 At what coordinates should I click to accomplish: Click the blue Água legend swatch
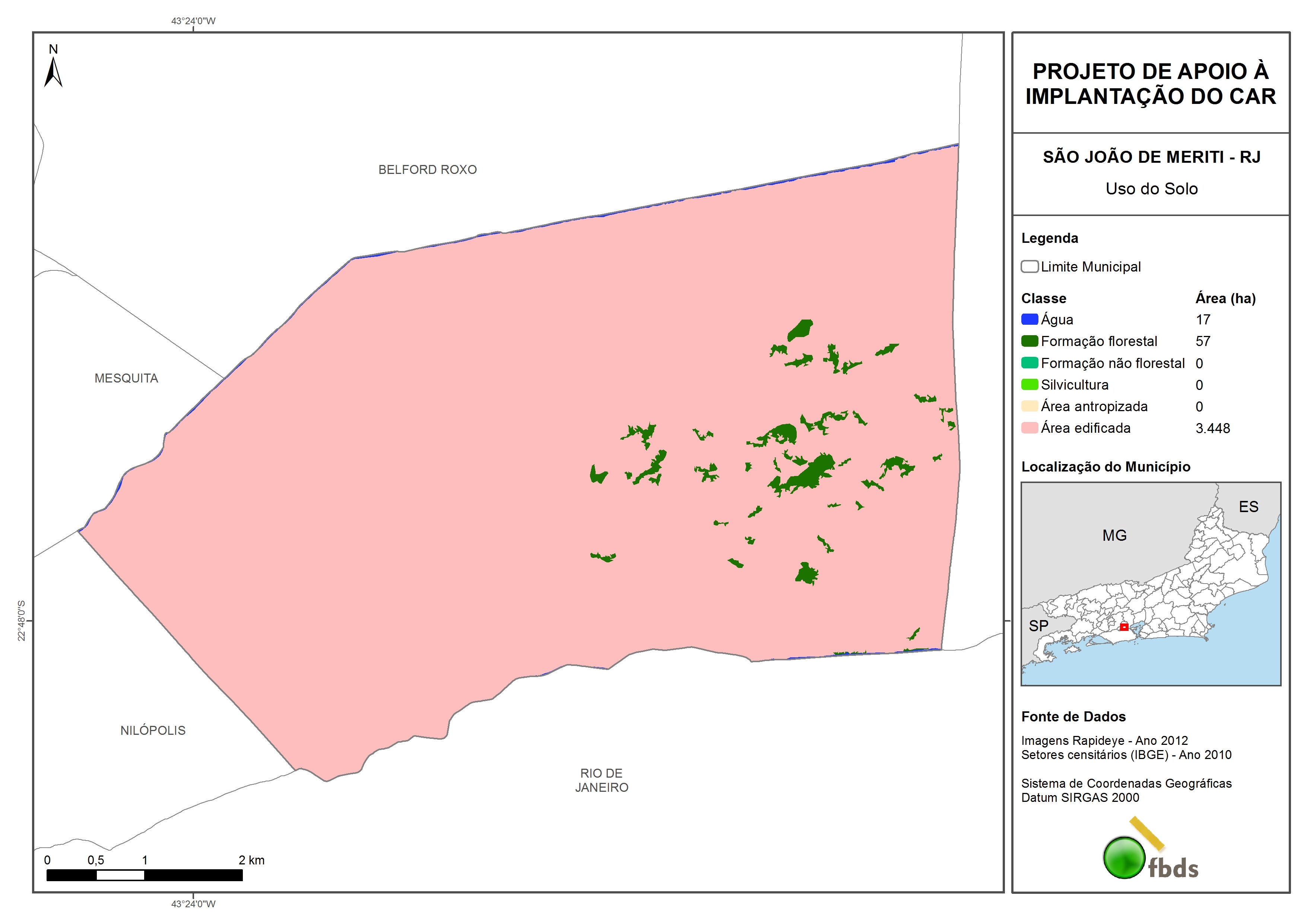(x=1029, y=320)
